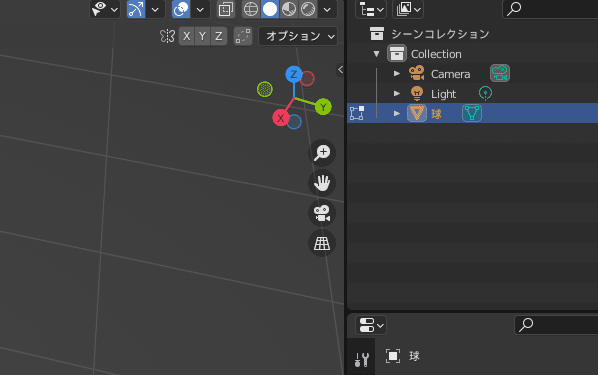Click the mirror butterfly icon
The height and width of the screenshot is (375, 598).
click(x=167, y=36)
